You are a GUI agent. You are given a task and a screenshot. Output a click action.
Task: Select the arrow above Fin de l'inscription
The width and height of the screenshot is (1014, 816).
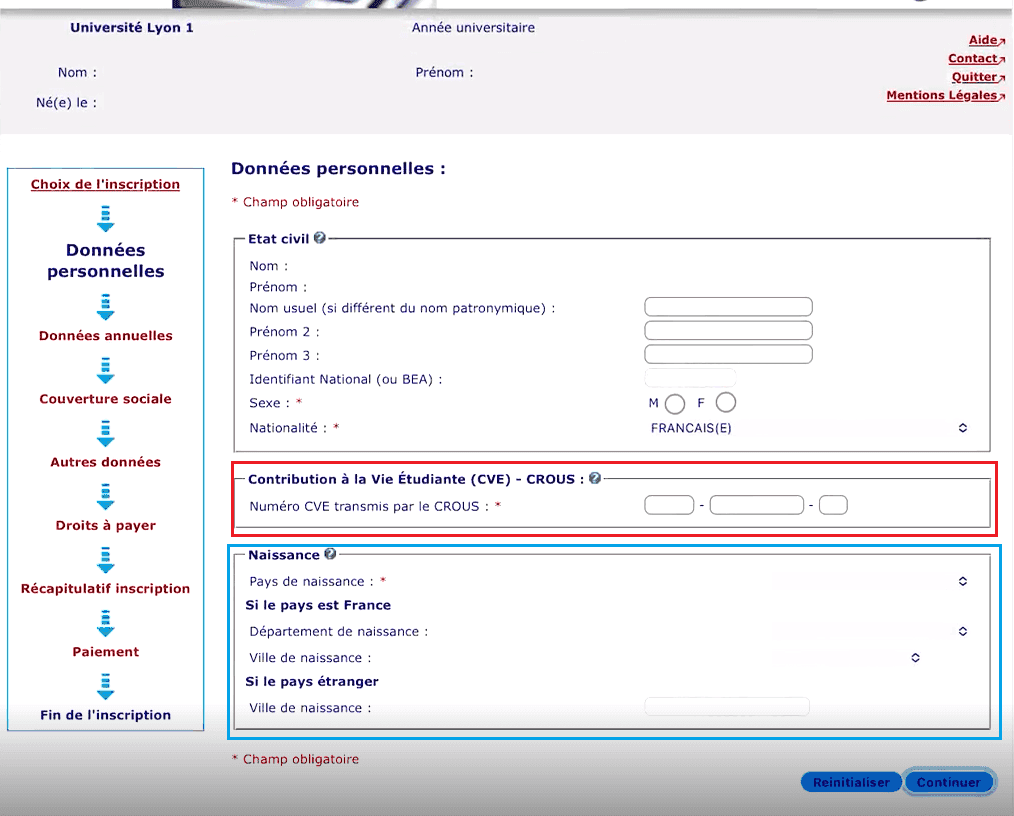105,687
